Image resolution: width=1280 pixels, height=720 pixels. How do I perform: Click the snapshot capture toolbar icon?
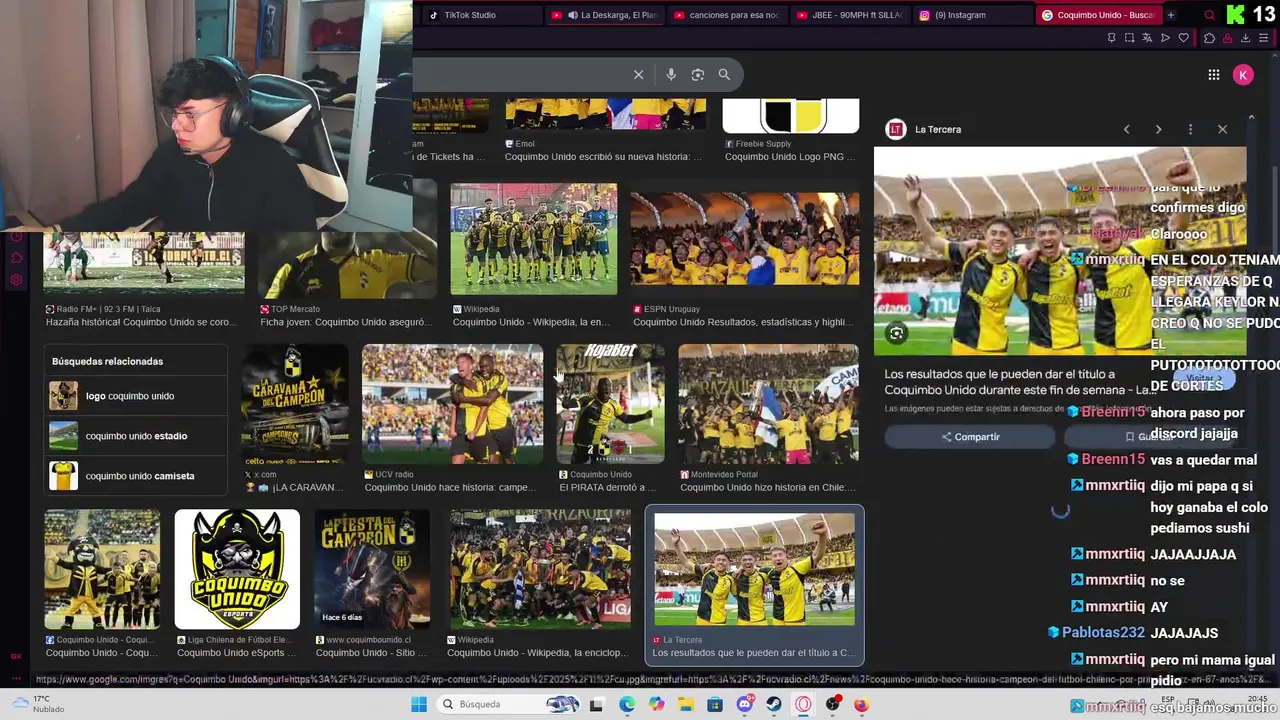point(1129,38)
